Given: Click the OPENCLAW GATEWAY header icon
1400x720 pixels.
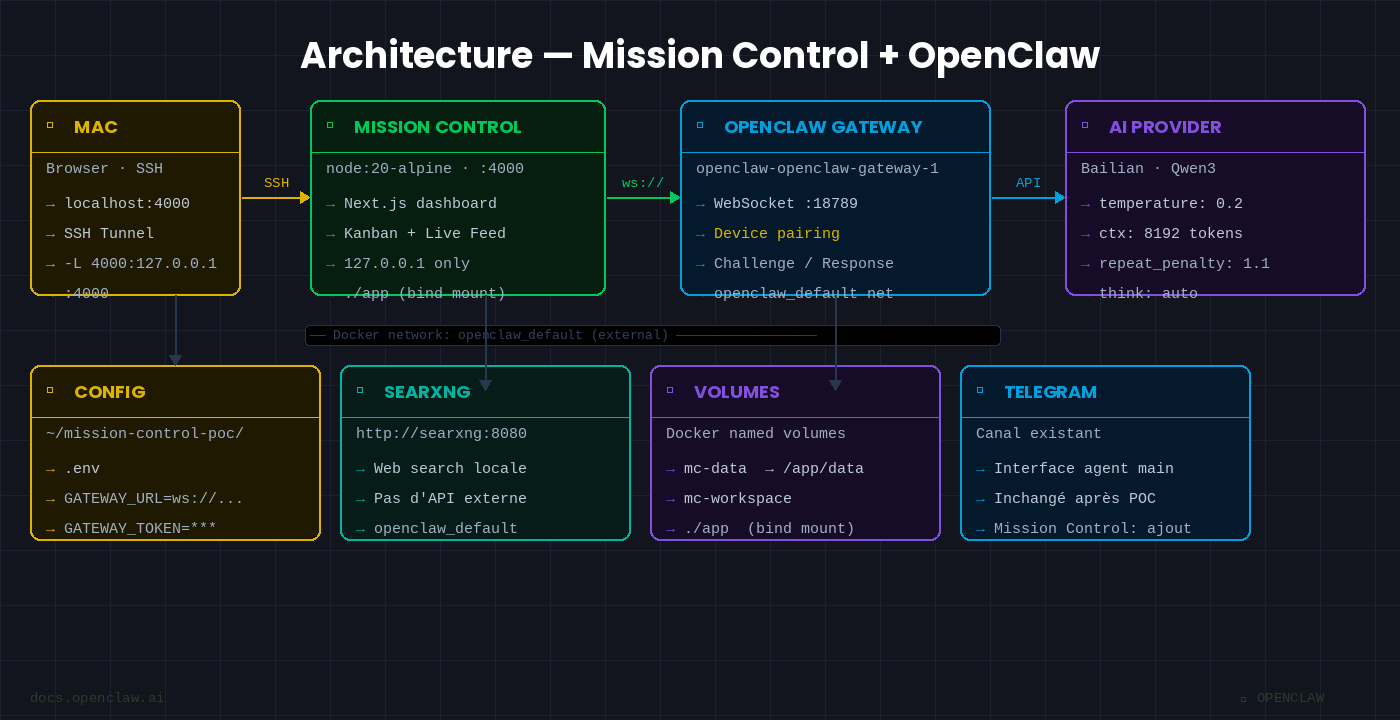Looking at the screenshot, I should click(701, 126).
